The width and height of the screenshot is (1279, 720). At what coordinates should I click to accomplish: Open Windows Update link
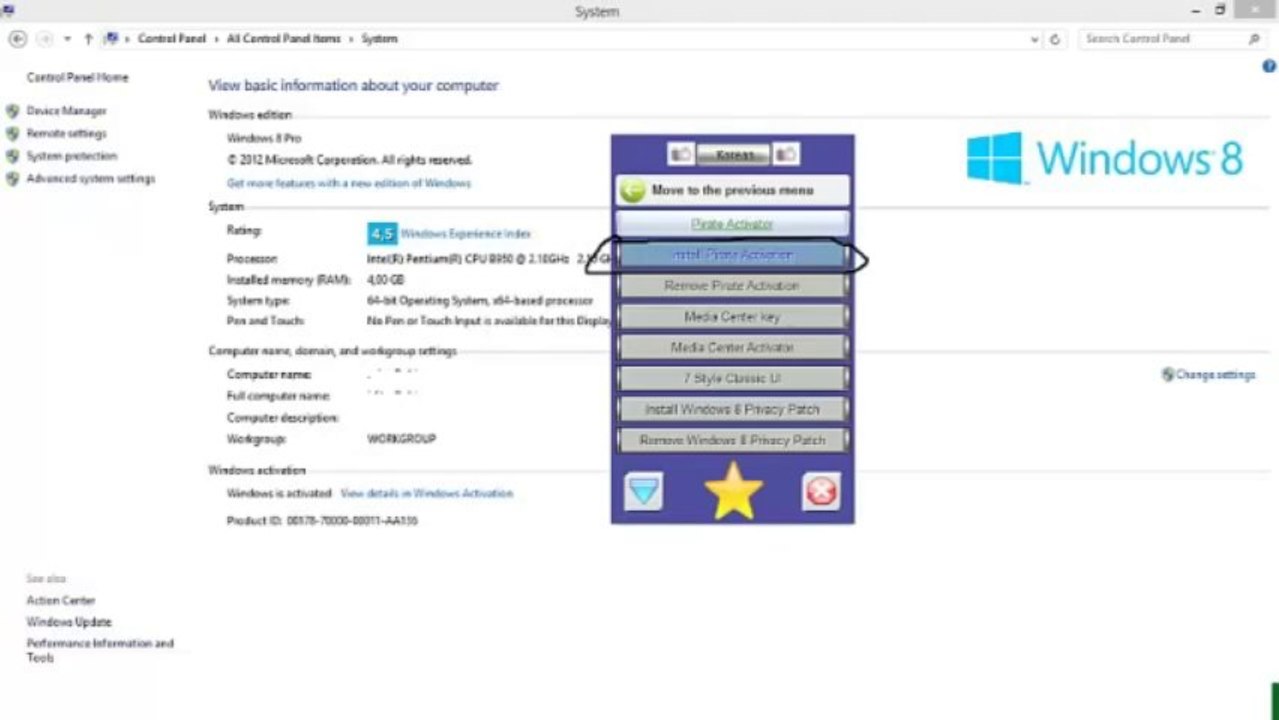69,622
